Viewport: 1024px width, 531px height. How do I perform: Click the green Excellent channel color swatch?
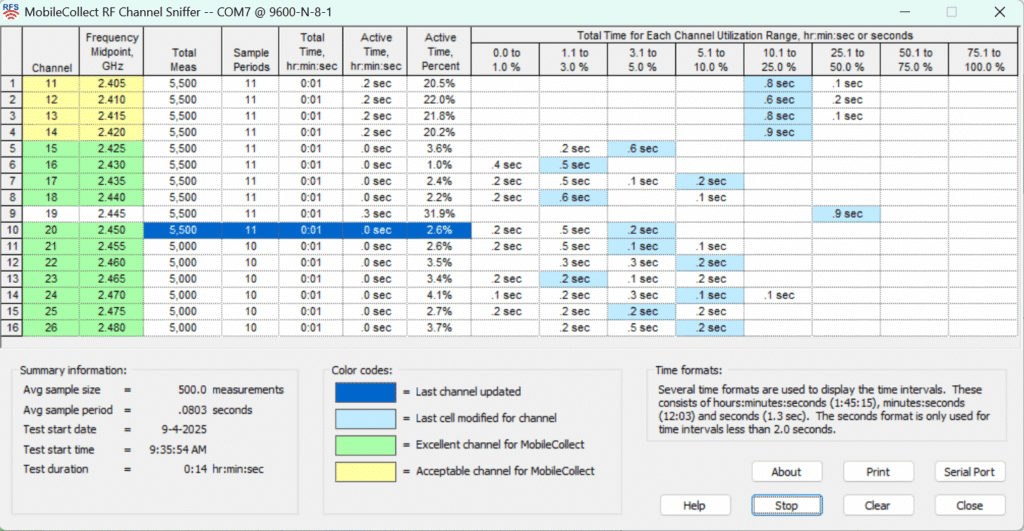click(x=364, y=442)
